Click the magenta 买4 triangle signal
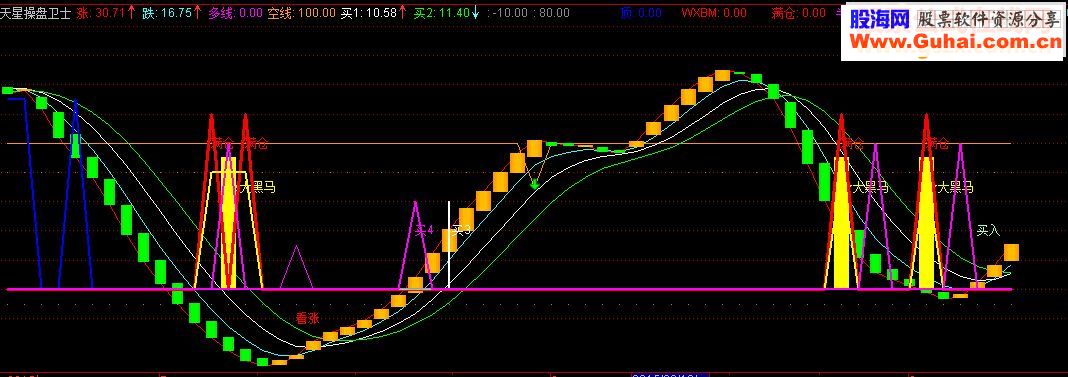 415,245
